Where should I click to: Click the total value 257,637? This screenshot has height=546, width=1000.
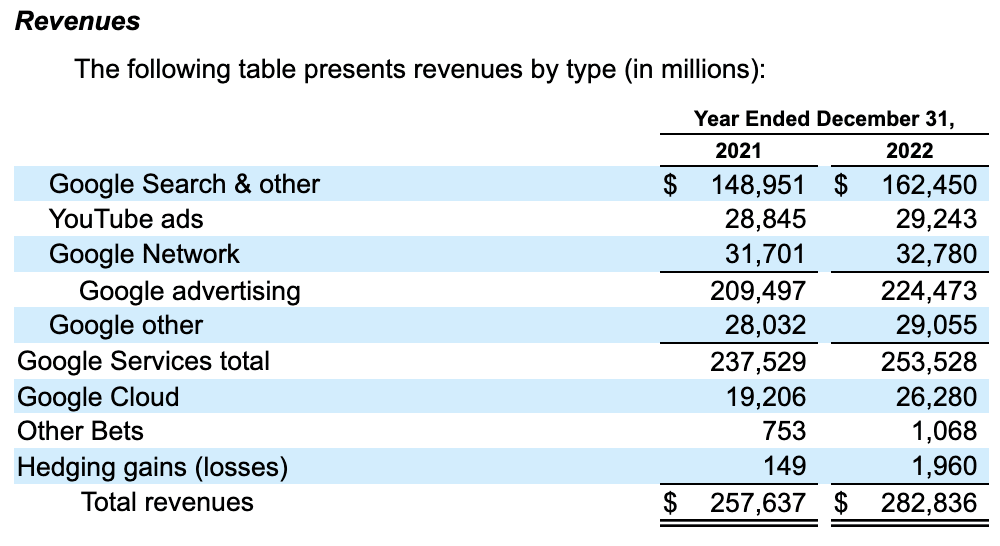tap(758, 503)
